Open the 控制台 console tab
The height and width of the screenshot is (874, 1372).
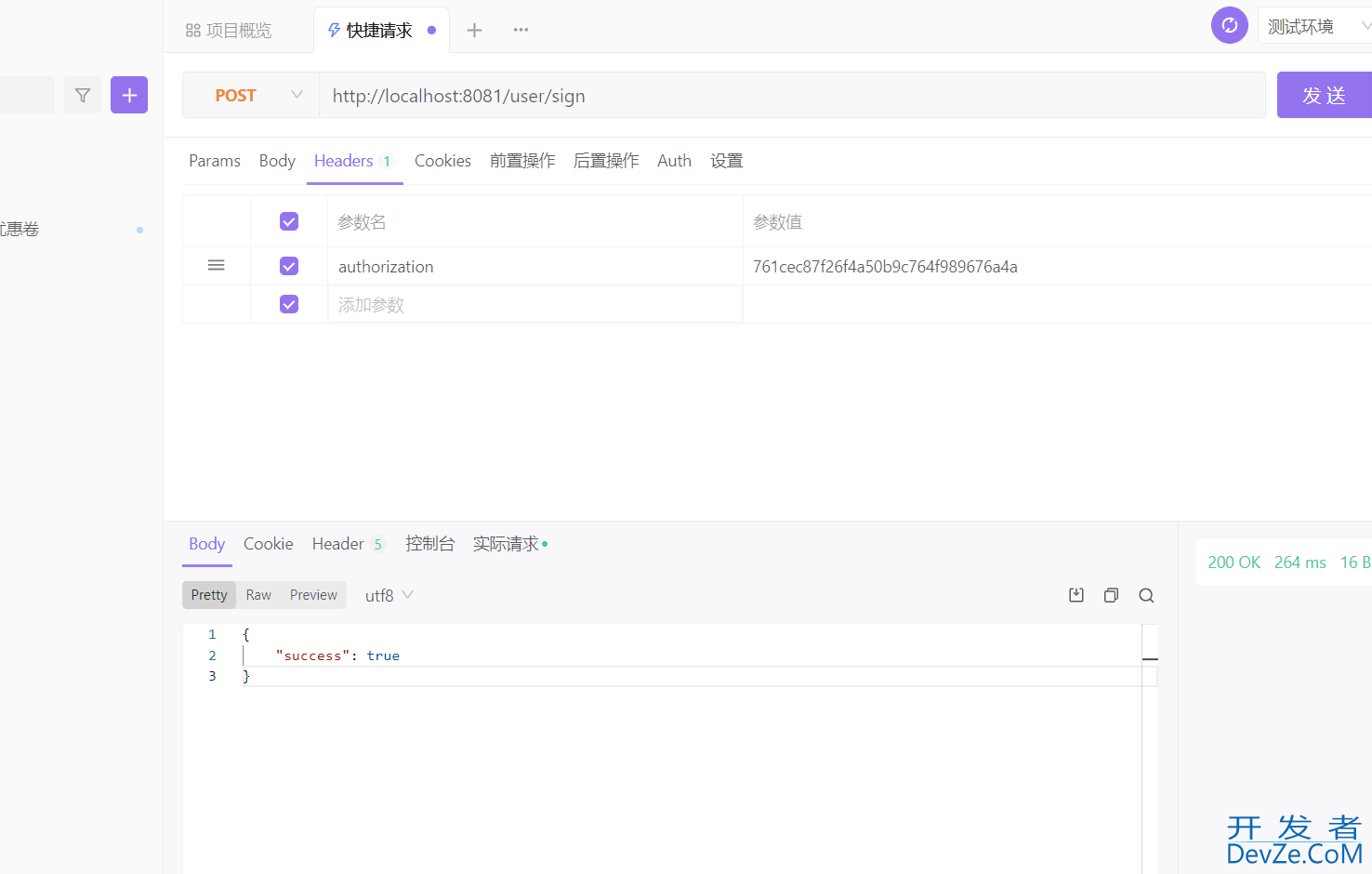(x=430, y=544)
